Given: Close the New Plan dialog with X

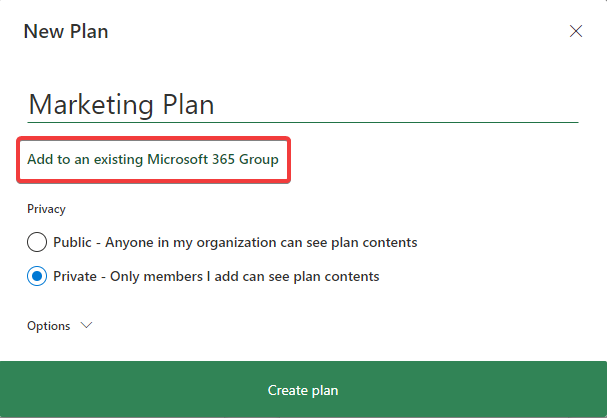Looking at the screenshot, I should (576, 31).
